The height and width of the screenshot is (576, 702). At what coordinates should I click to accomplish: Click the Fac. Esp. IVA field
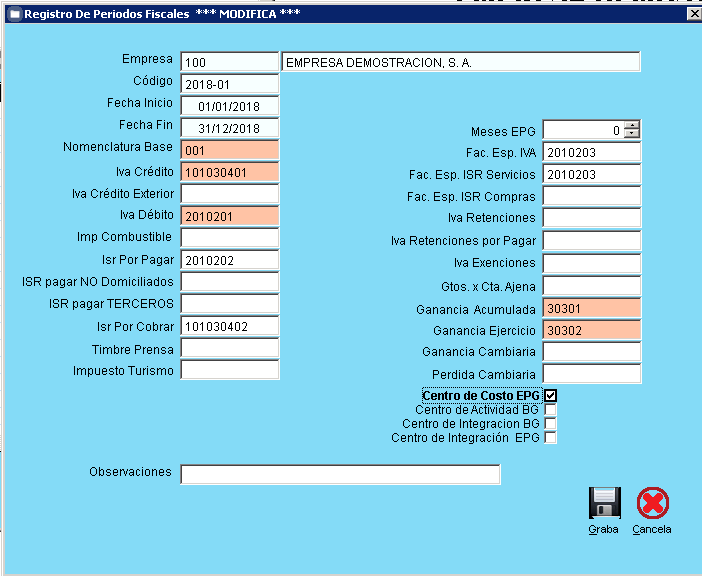click(591, 151)
